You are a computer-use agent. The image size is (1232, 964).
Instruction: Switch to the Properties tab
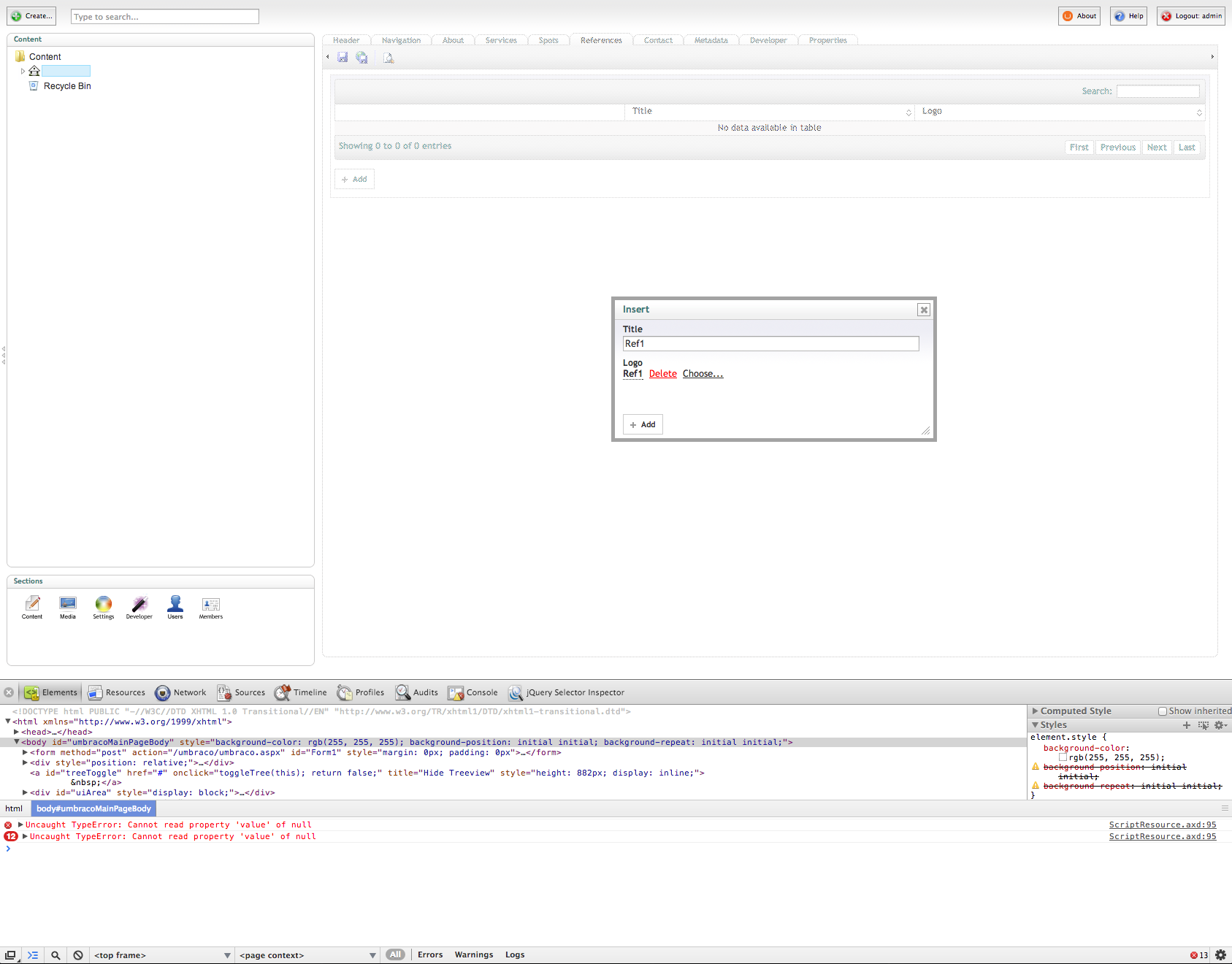828,40
